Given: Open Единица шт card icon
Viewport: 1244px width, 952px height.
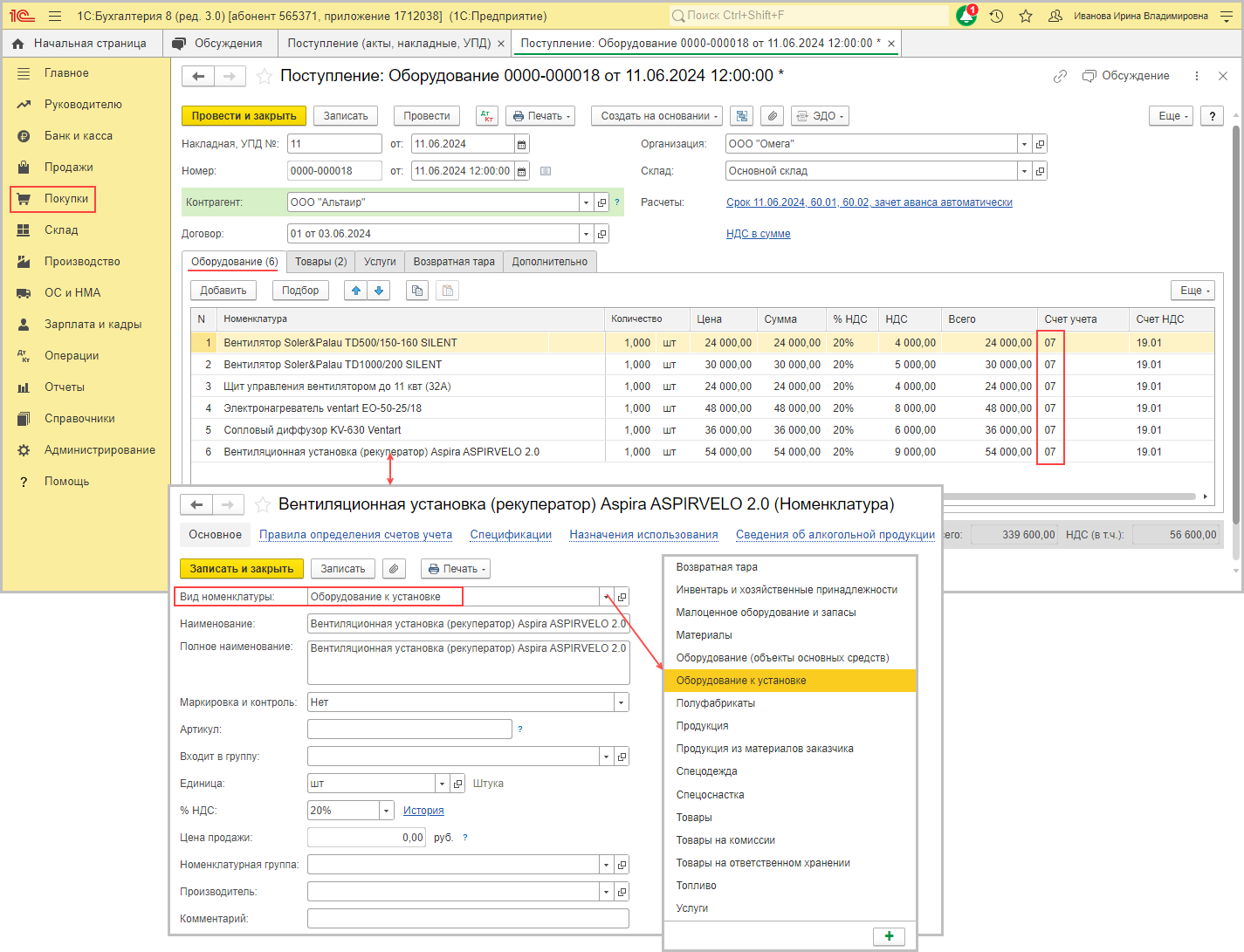Looking at the screenshot, I should pos(457,784).
